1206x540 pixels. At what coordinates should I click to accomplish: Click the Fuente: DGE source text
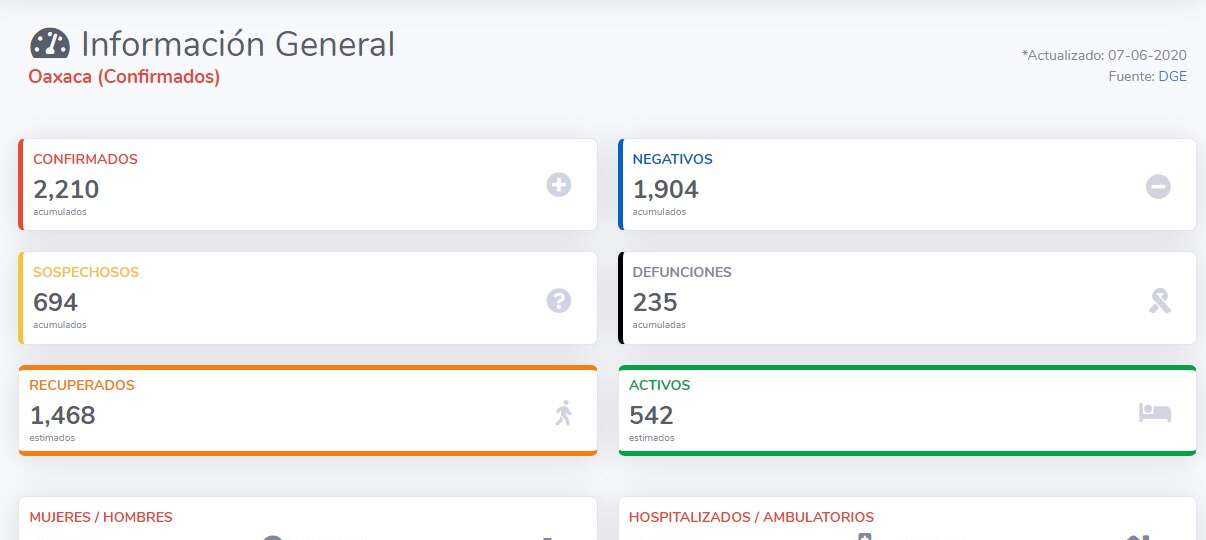(1147, 76)
